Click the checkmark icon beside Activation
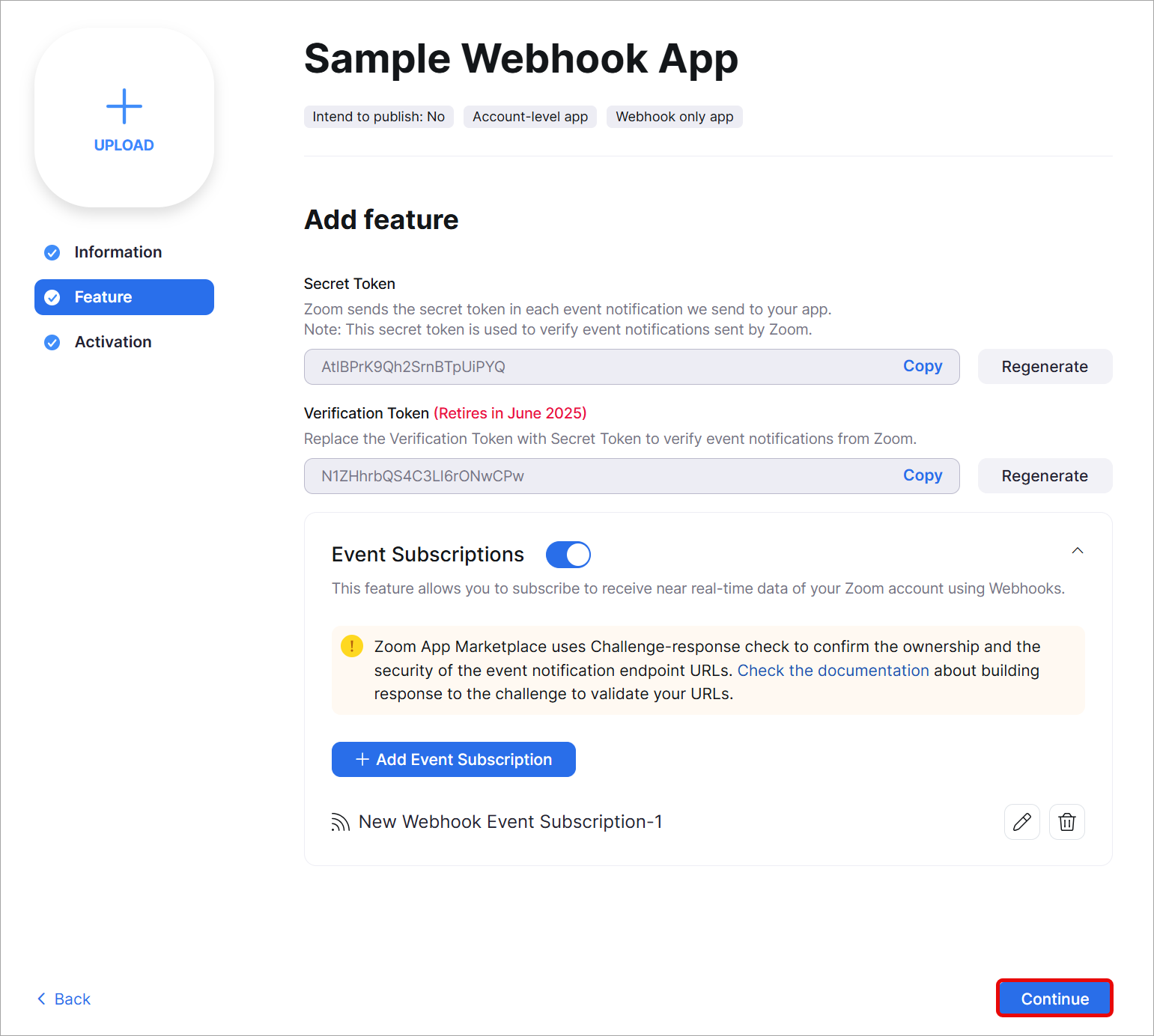This screenshot has height=1036, width=1154. coord(51,342)
